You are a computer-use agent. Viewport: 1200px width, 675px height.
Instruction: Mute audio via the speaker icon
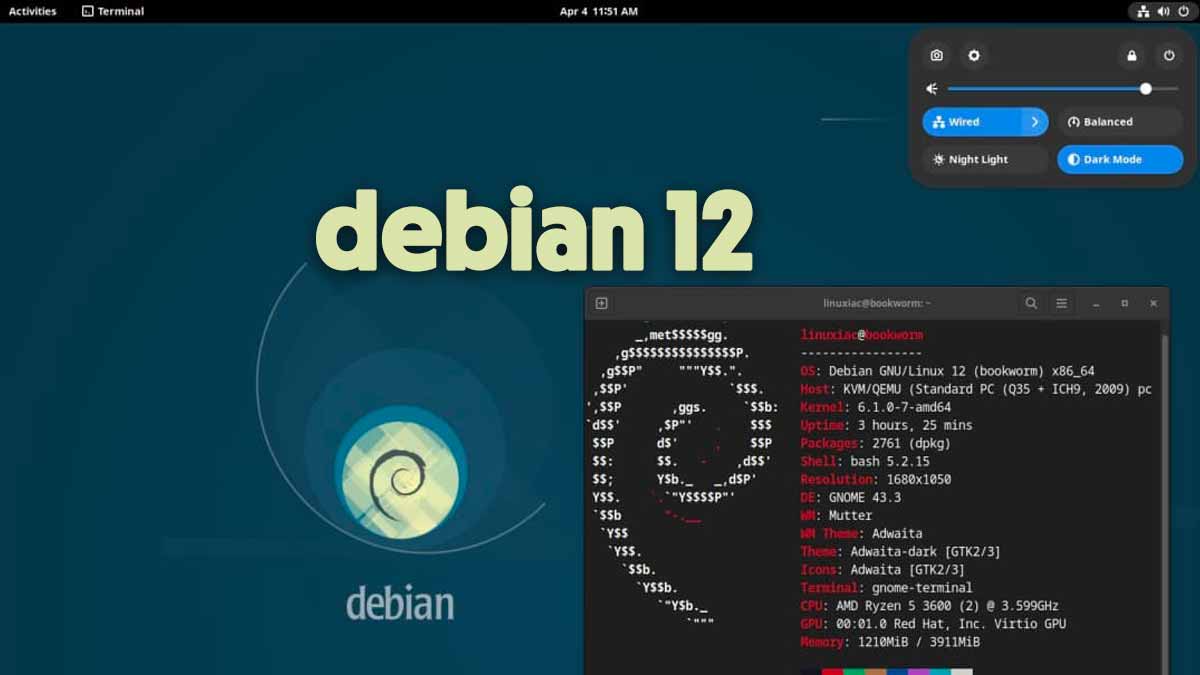[x=931, y=88]
